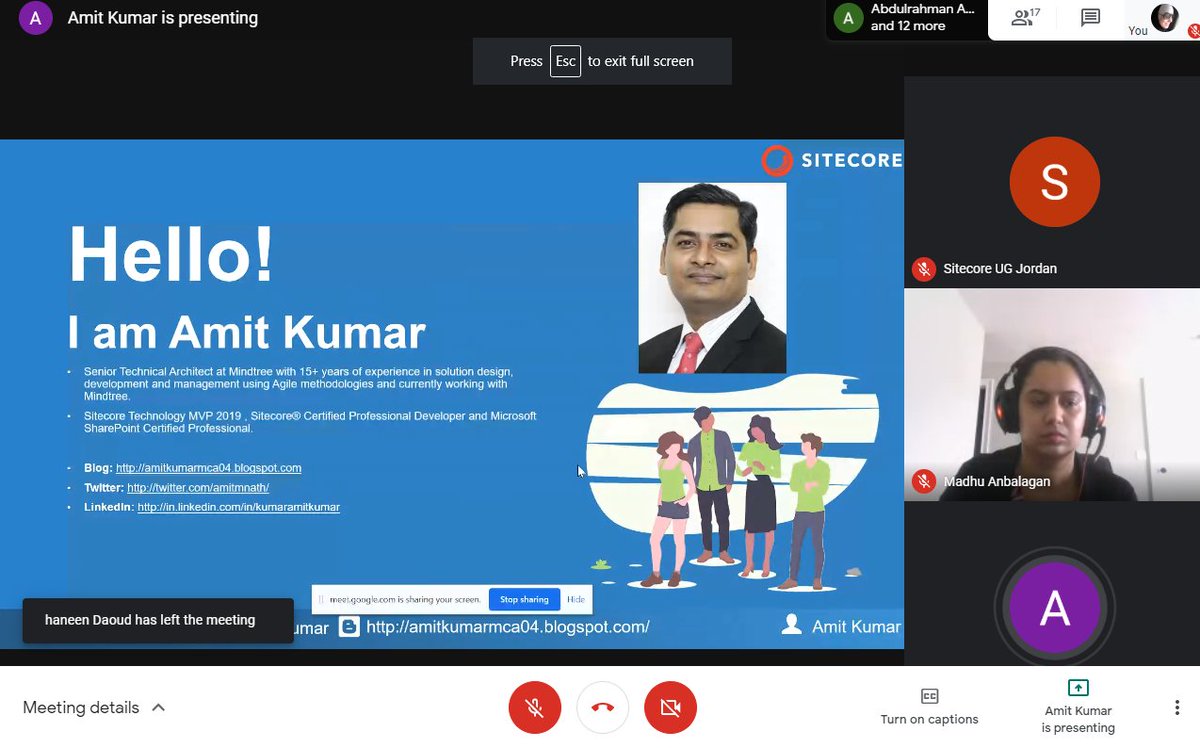Click muted mic icon on Sitecore UG Jordan
Image resolution: width=1200 pixels, height=748 pixels.
point(923,269)
